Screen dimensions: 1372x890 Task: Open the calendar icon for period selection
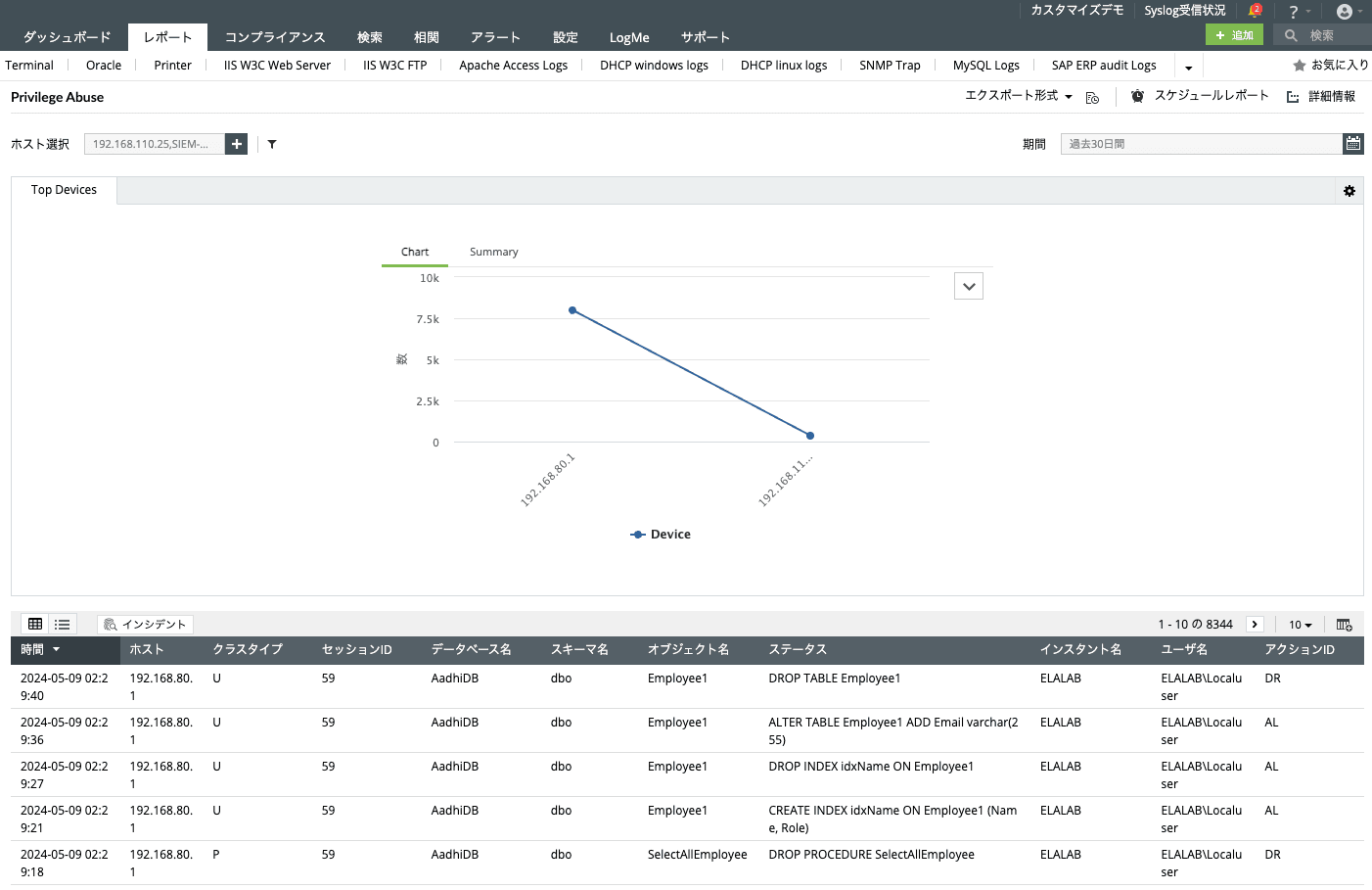(x=1353, y=143)
